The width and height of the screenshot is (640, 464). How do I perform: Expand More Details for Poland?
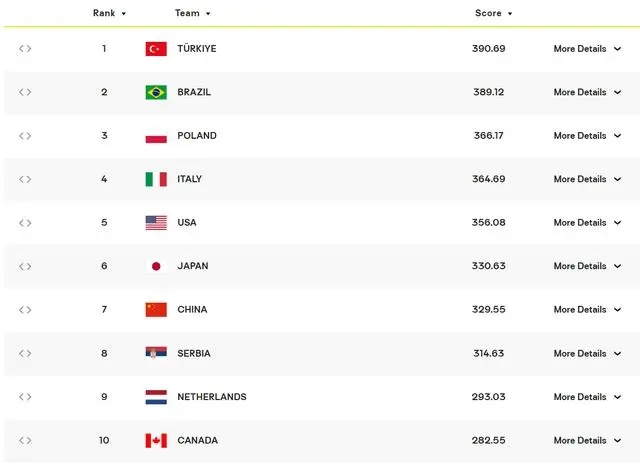pyautogui.click(x=587, y=136)
